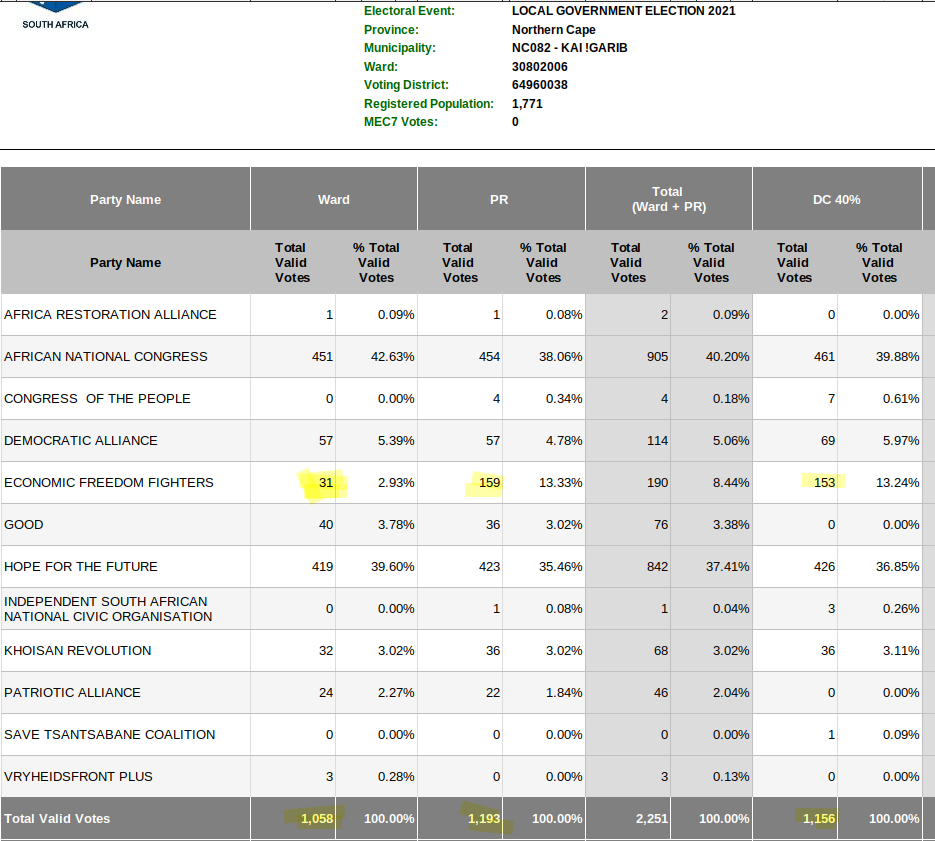Click the 'Total Valid Votes' footer label

click(57, 818)
